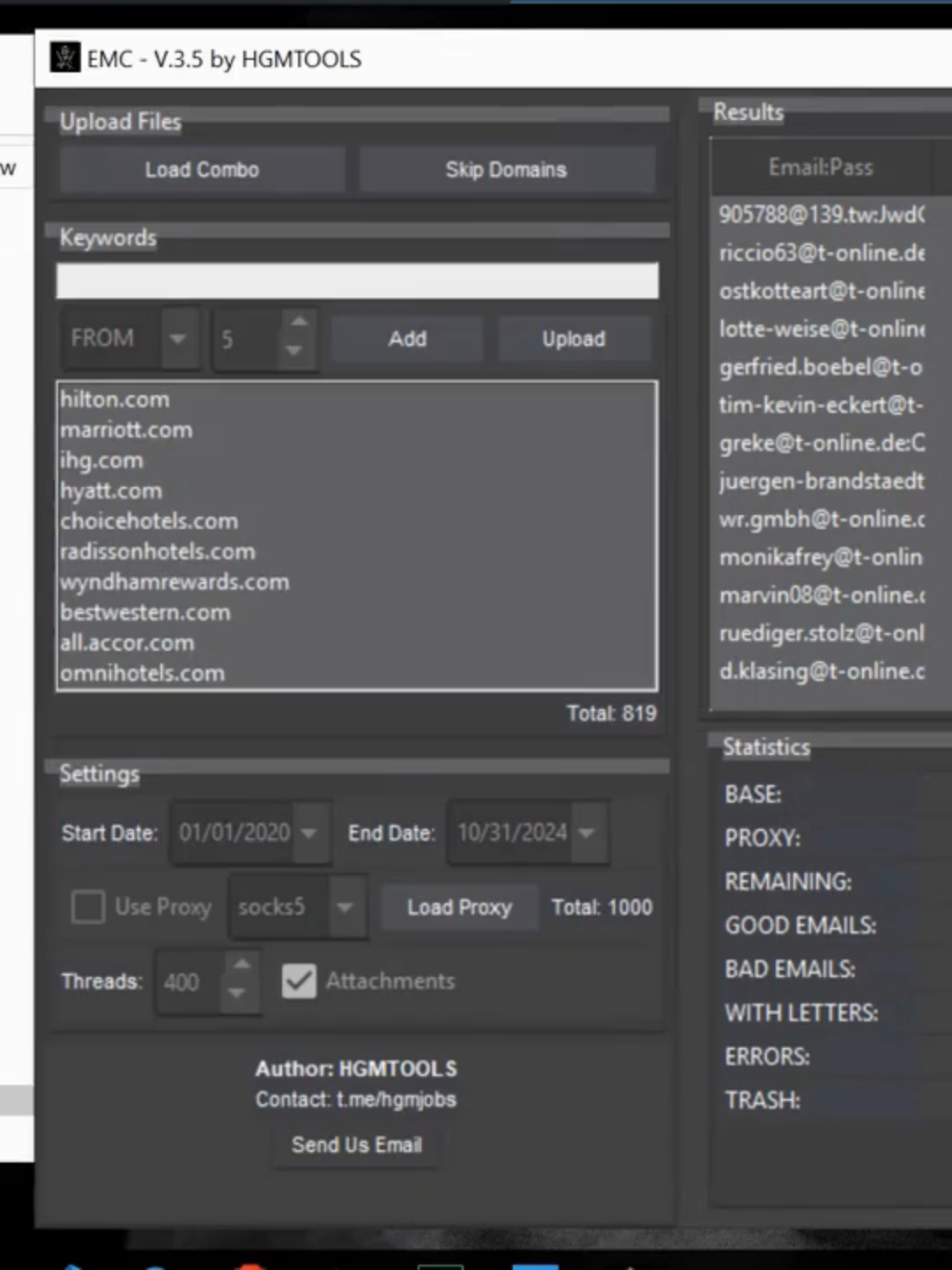This screenshot has height=1270, width=952.
Task: Select ihg.com in the keywords list
Action: coord(101,460)
